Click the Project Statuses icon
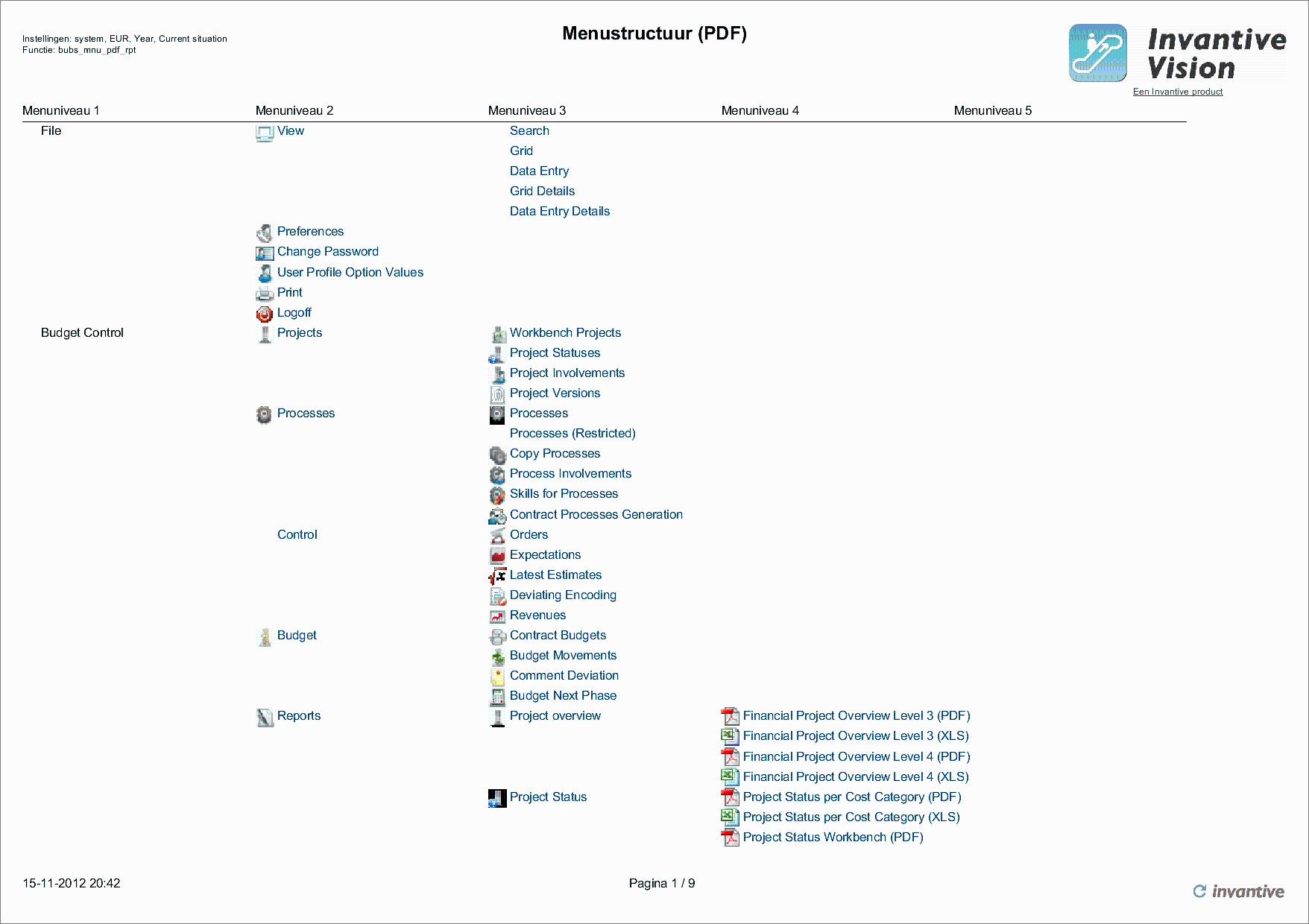The image size is (1309, 924). pos(497,354)
